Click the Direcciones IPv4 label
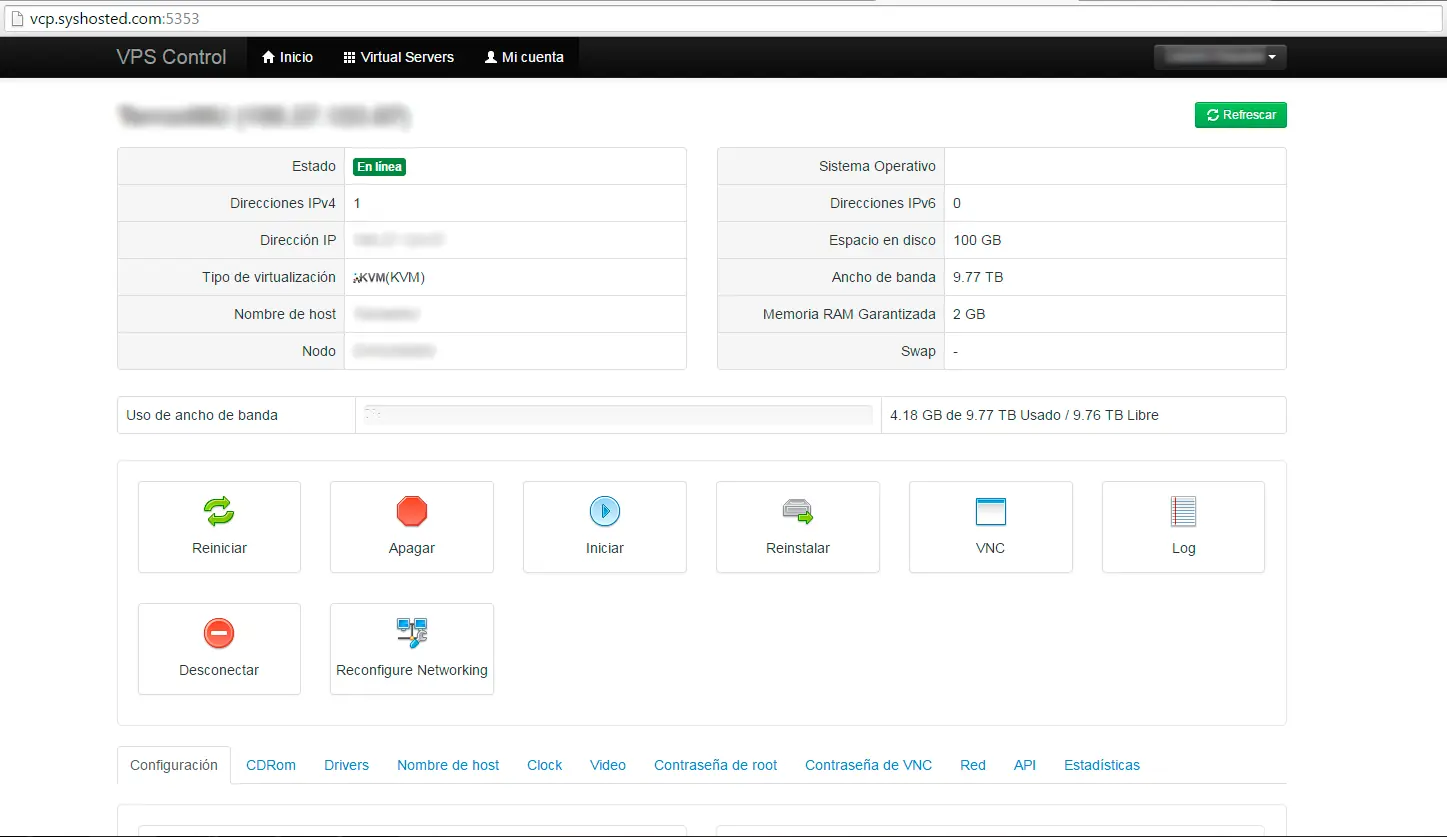 click(x=283, y=203)
